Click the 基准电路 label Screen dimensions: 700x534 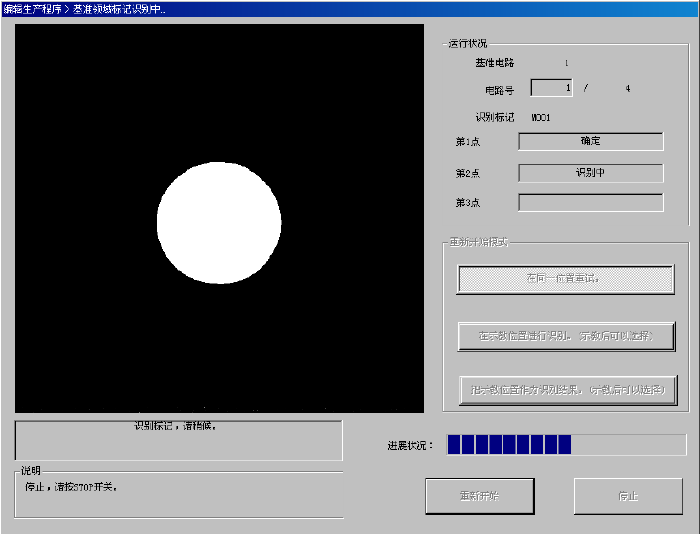pos(494,63)
